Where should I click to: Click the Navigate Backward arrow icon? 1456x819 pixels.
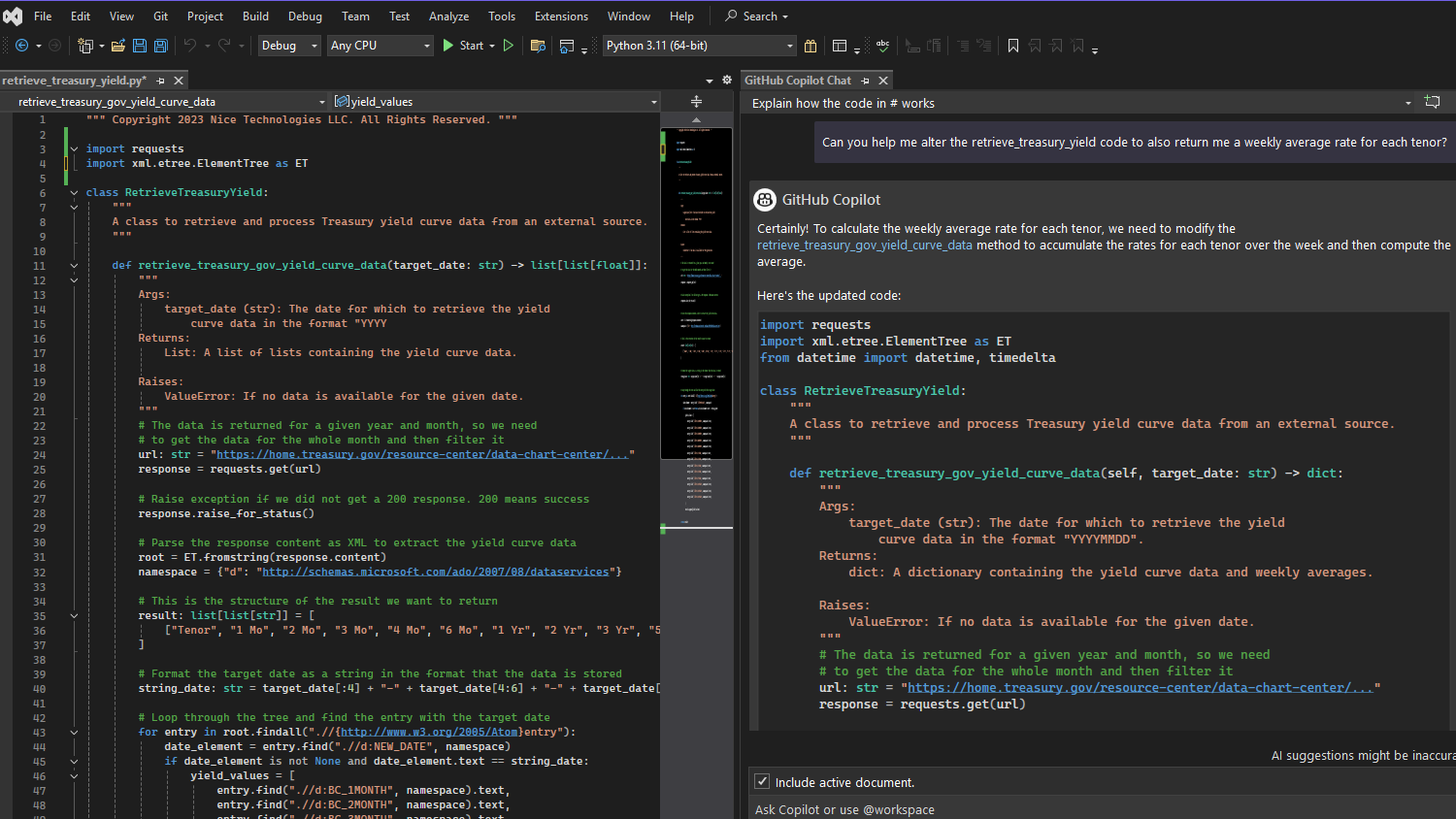(21, 46)
